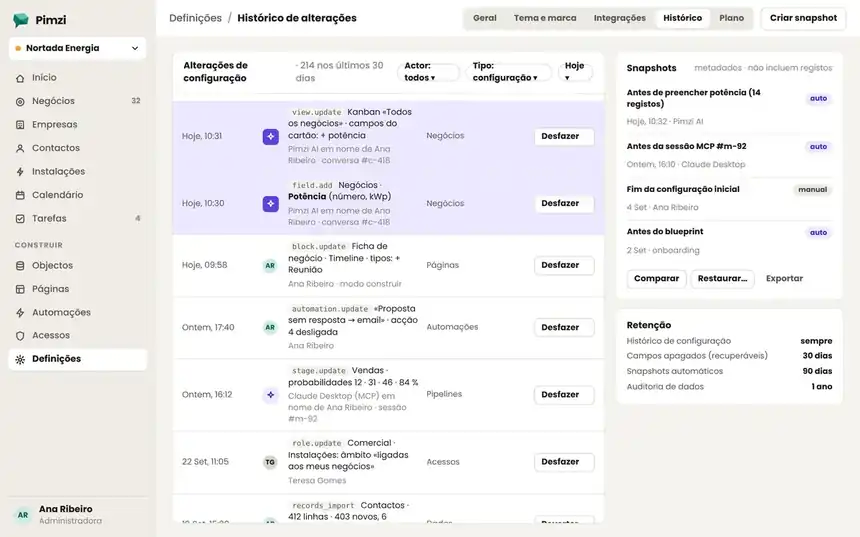Click AR avatar on block.update row
This screenshot has height=537, width=860.
(270, 265)
